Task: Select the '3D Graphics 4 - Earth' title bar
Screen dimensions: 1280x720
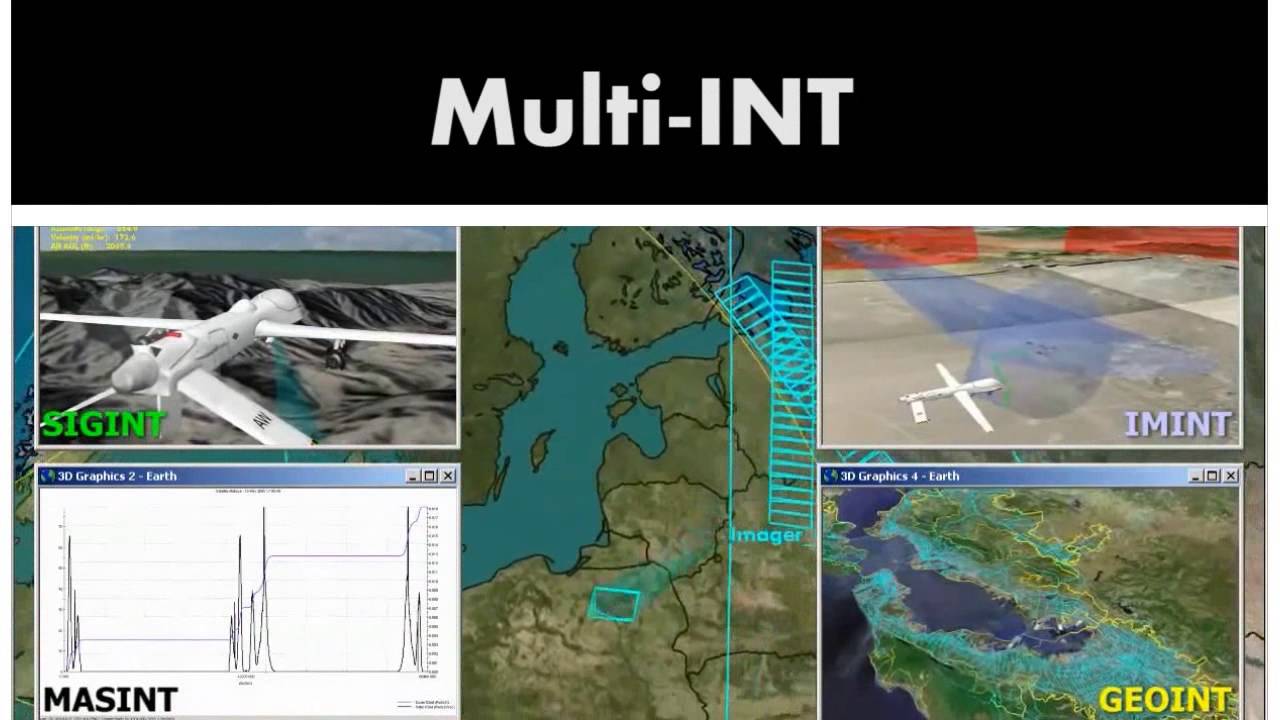Action: 1031,476
